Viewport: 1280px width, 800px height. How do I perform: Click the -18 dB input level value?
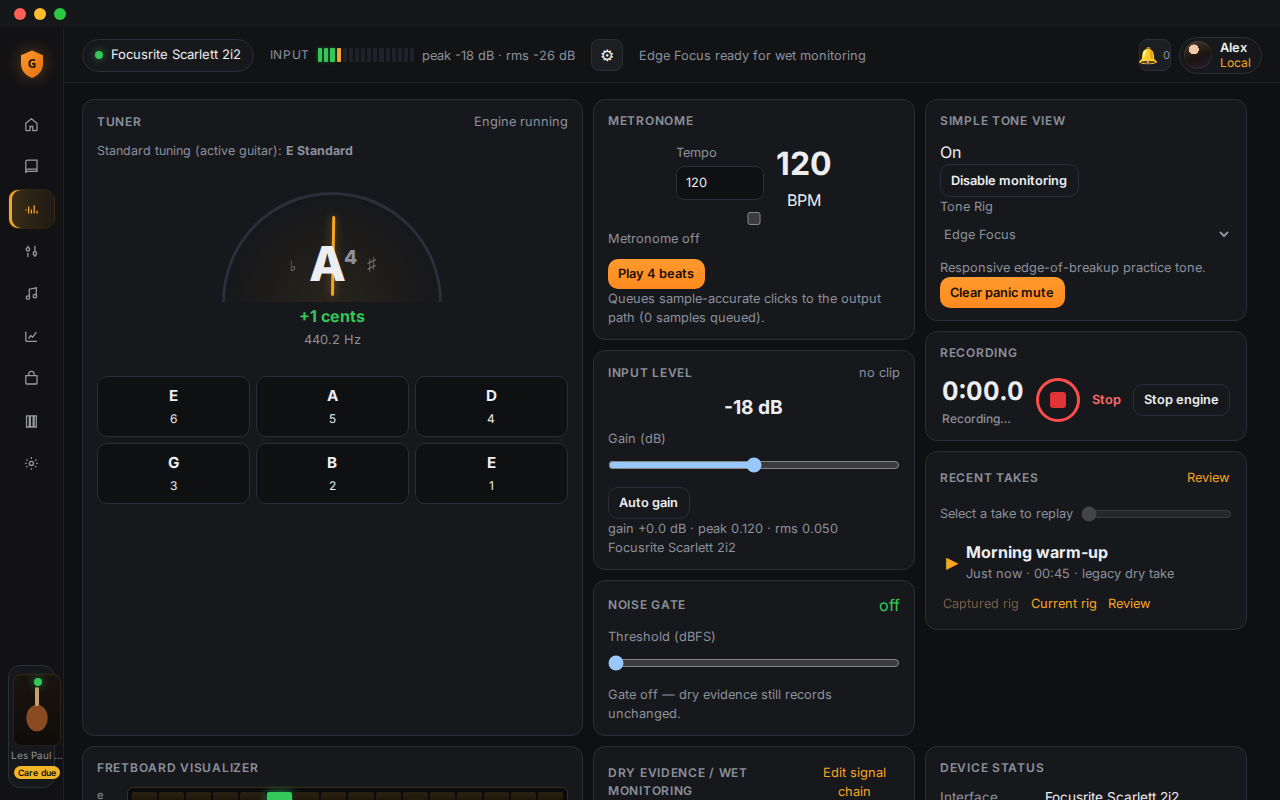753,407
